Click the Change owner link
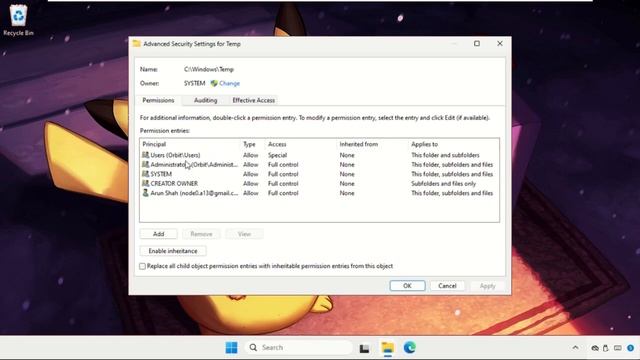 point(229,83)
